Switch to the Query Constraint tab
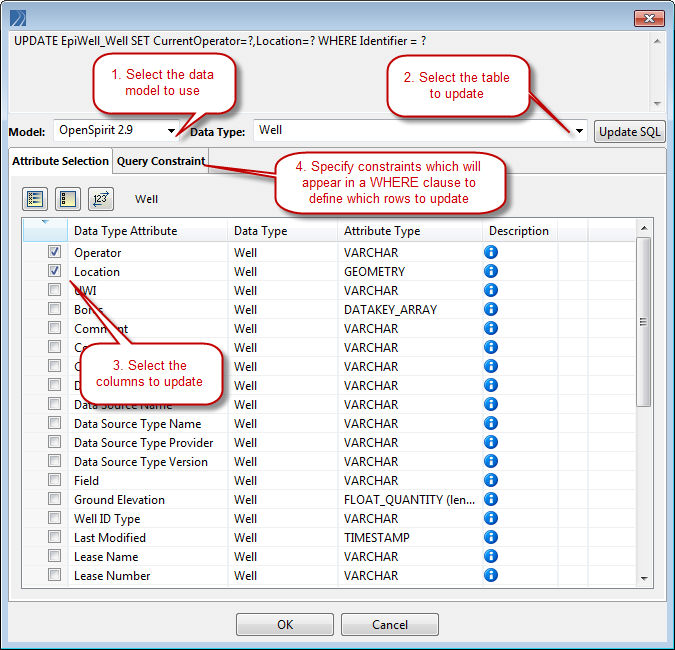This screenshot has width=675, height=650. (161, 161)
